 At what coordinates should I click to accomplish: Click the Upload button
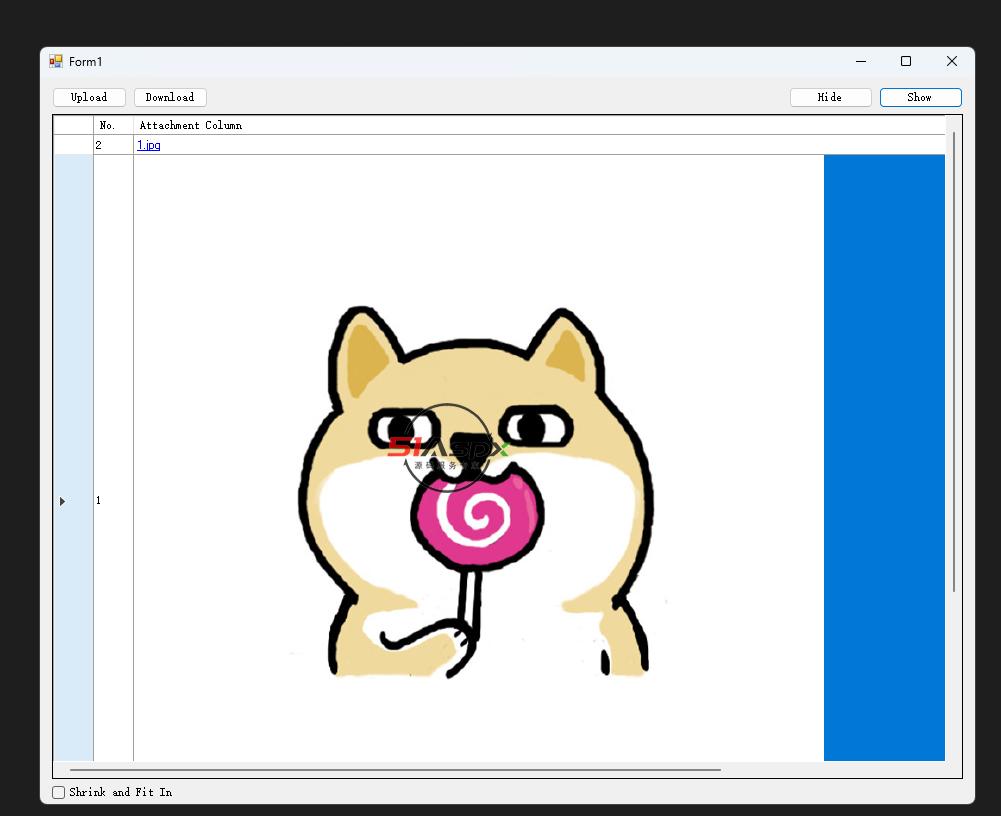[x=89, y=97]
